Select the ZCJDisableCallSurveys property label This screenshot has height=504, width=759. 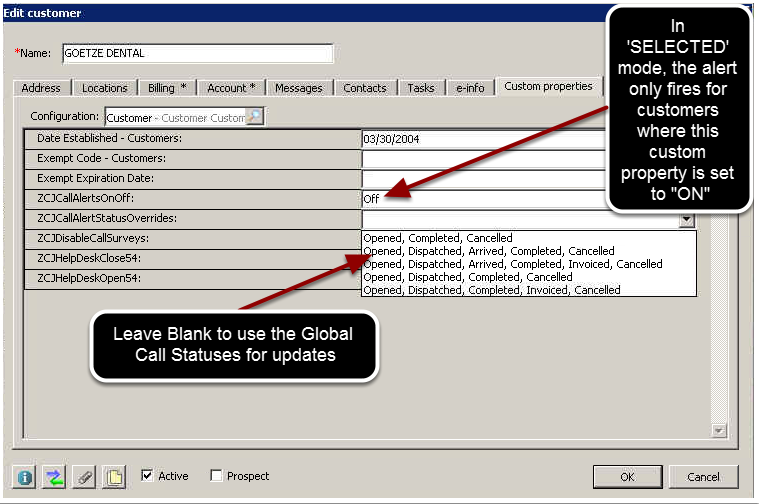pos(93,238)
